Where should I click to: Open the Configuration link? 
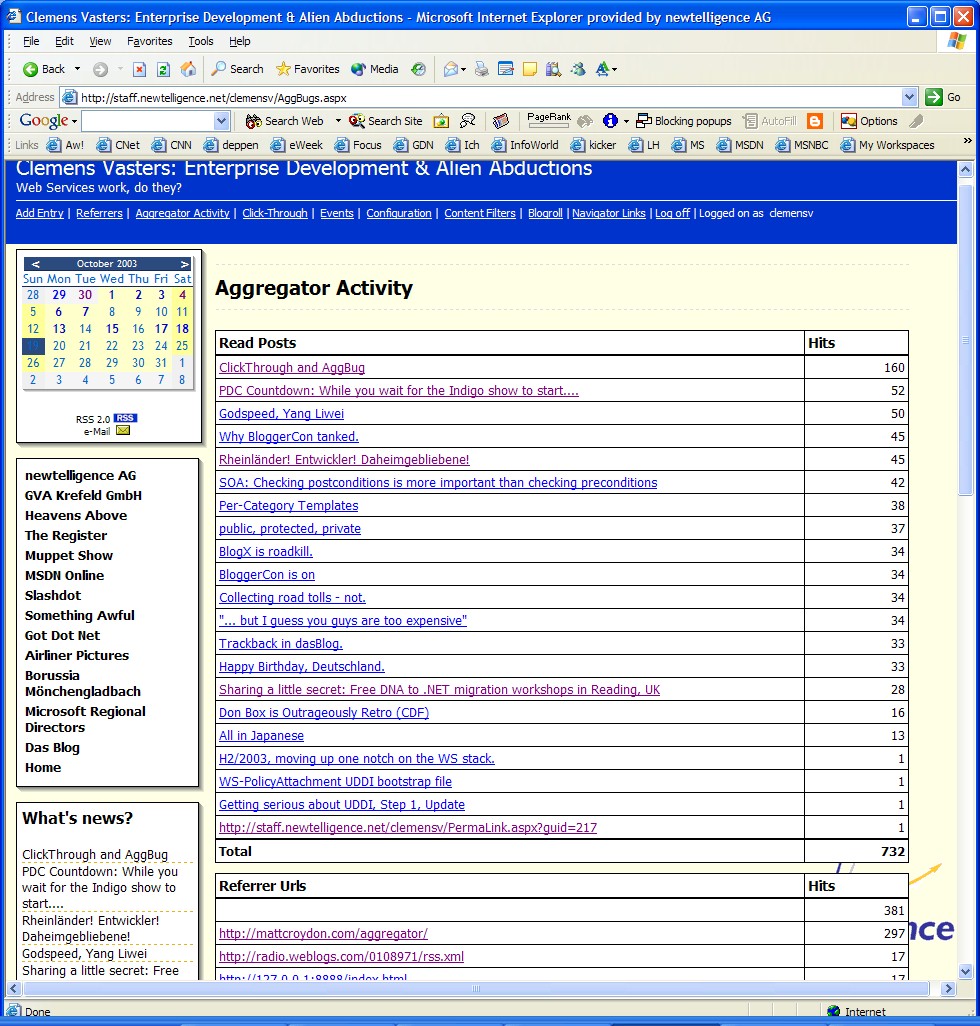click(399, 213)
